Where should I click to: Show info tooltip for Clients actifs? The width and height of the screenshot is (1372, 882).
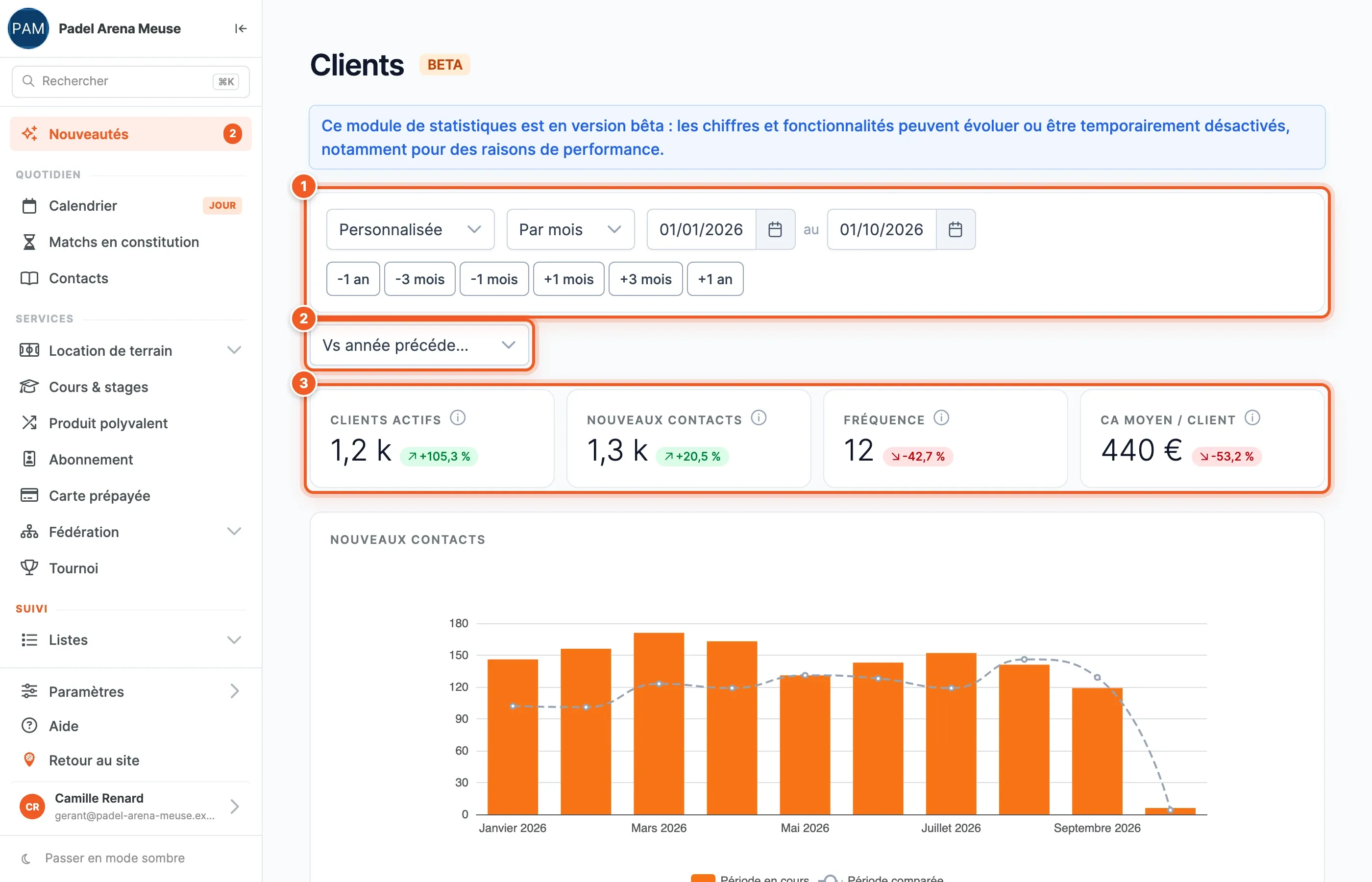tap(458, 418)
